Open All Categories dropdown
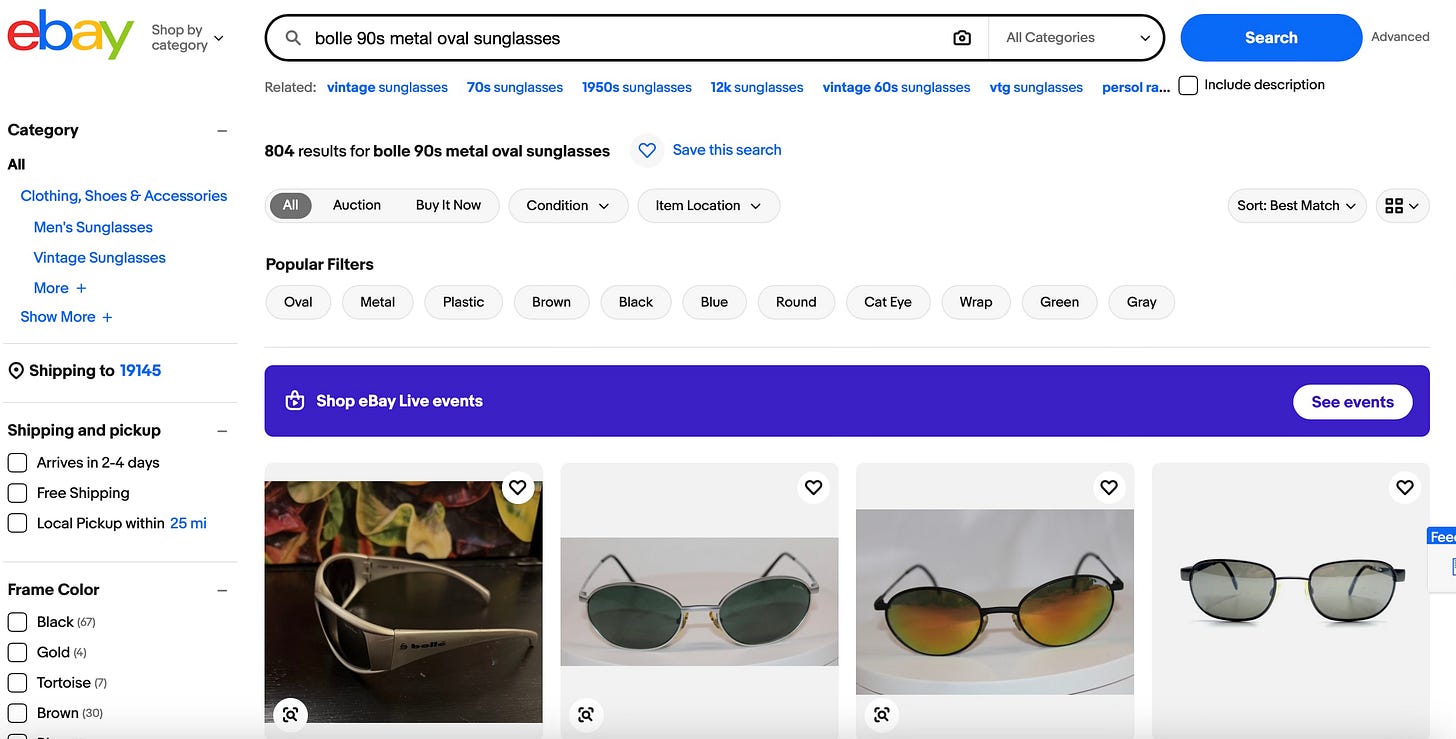The height and width of the screenshot is (739, 1456). pyautogui.click(x=1078, y=38)
